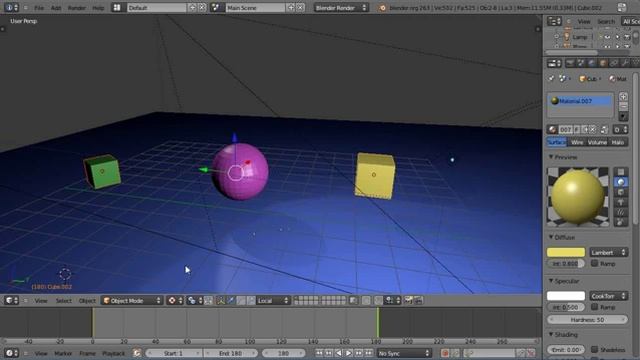The width and height of the screenshot is (640, 360).
Task: Click the yellow cube in the viewport
Action: pos(375,176)
